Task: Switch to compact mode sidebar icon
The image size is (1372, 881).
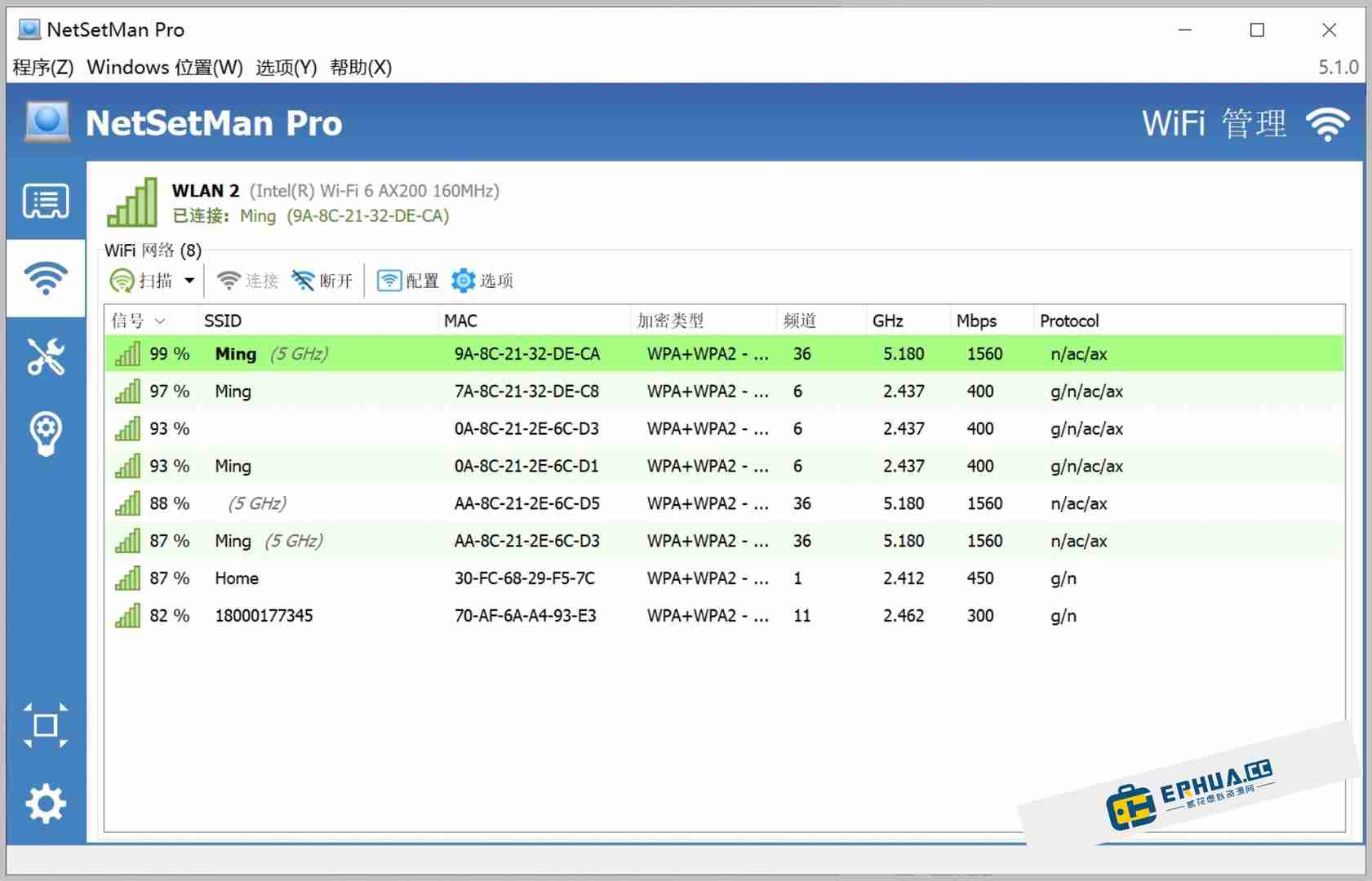Action: pos(46,725)
